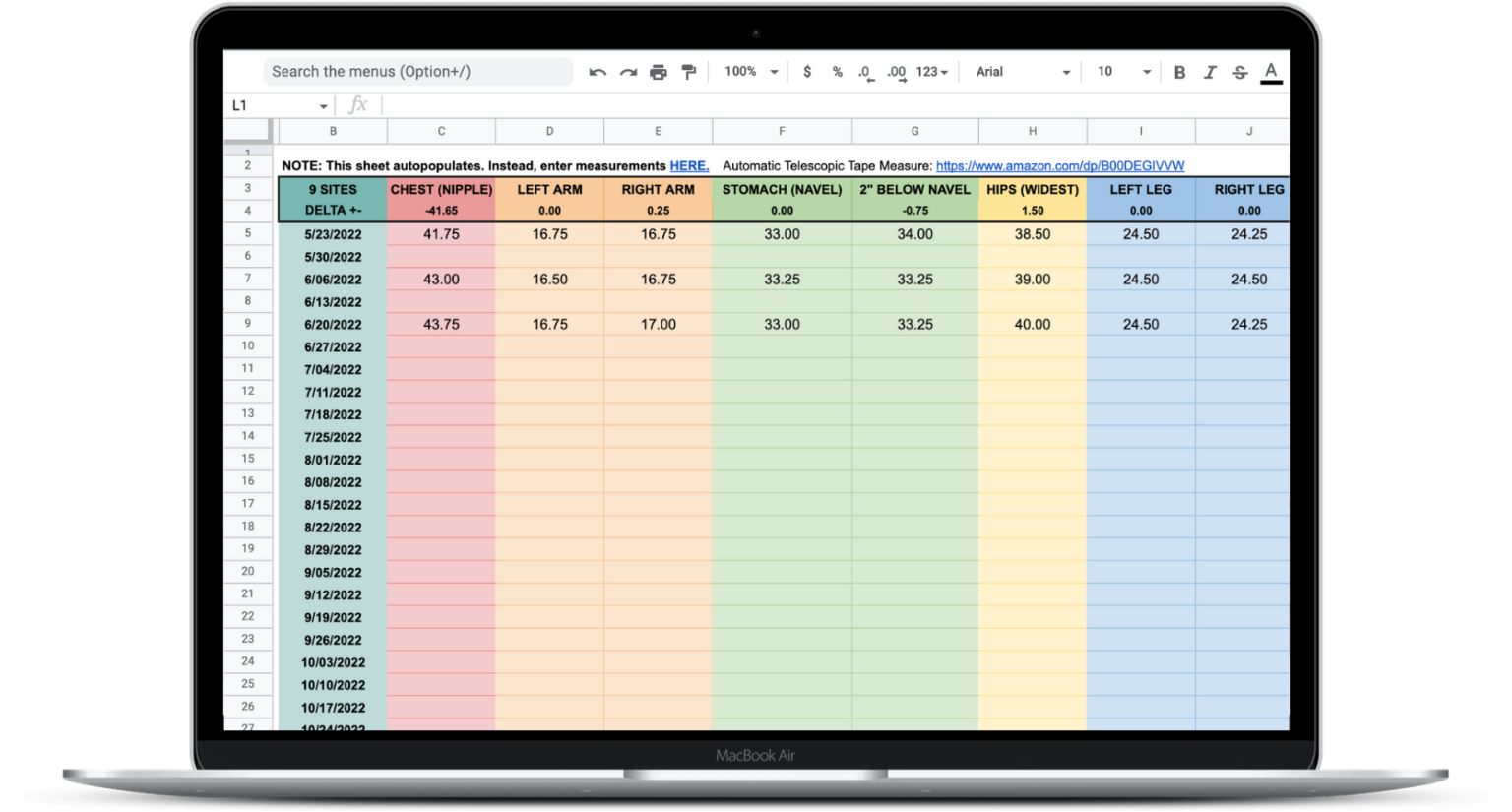Screen dimensions: 1512x812
Task: Apply currency format using dollar sign icon
Action: (x=807, y=71)
